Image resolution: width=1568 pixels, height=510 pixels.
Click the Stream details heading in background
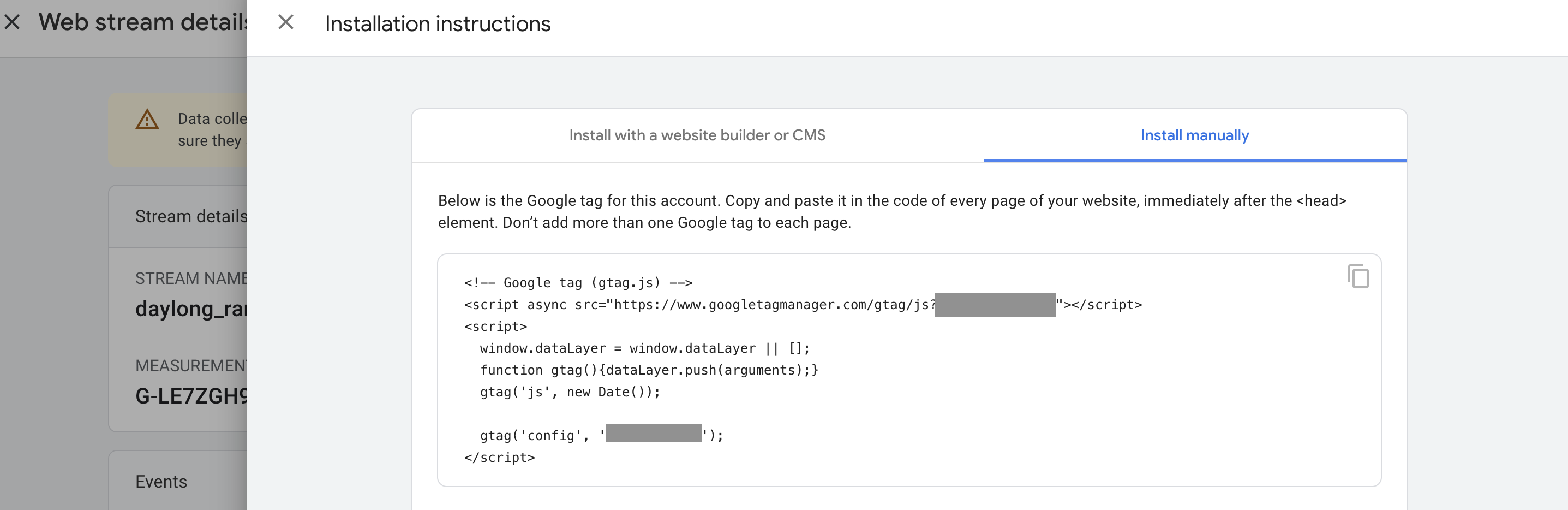point(191,216)
